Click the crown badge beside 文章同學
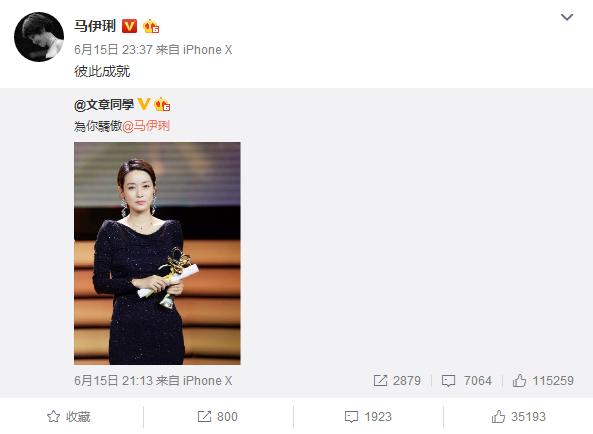 (x=162, y=105)
